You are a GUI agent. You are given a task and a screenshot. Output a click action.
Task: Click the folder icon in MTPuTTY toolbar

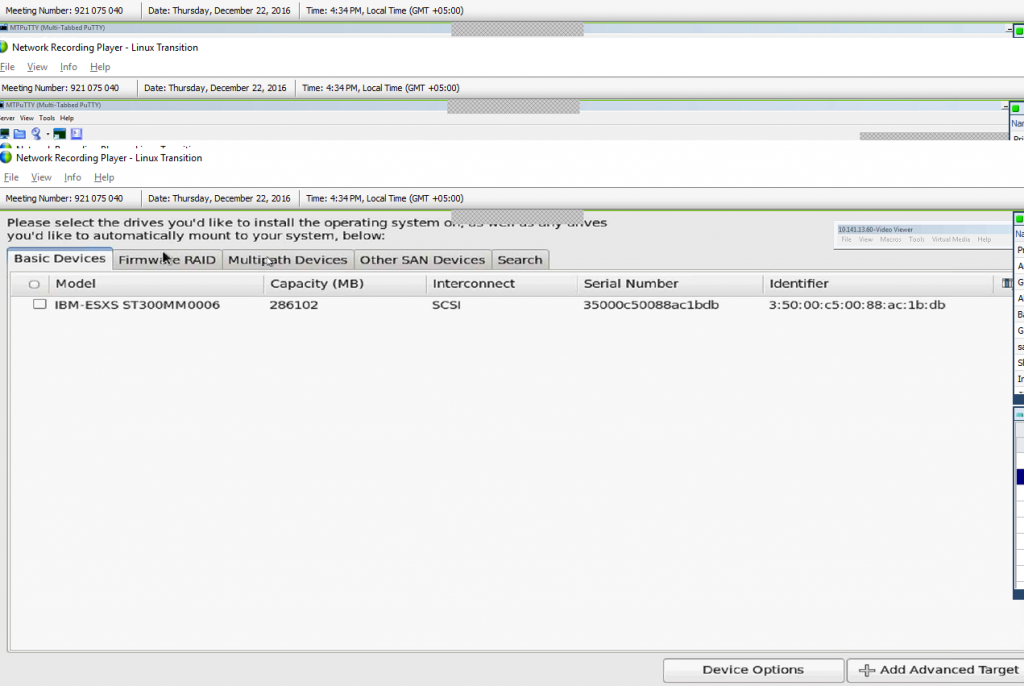(20, 133)
